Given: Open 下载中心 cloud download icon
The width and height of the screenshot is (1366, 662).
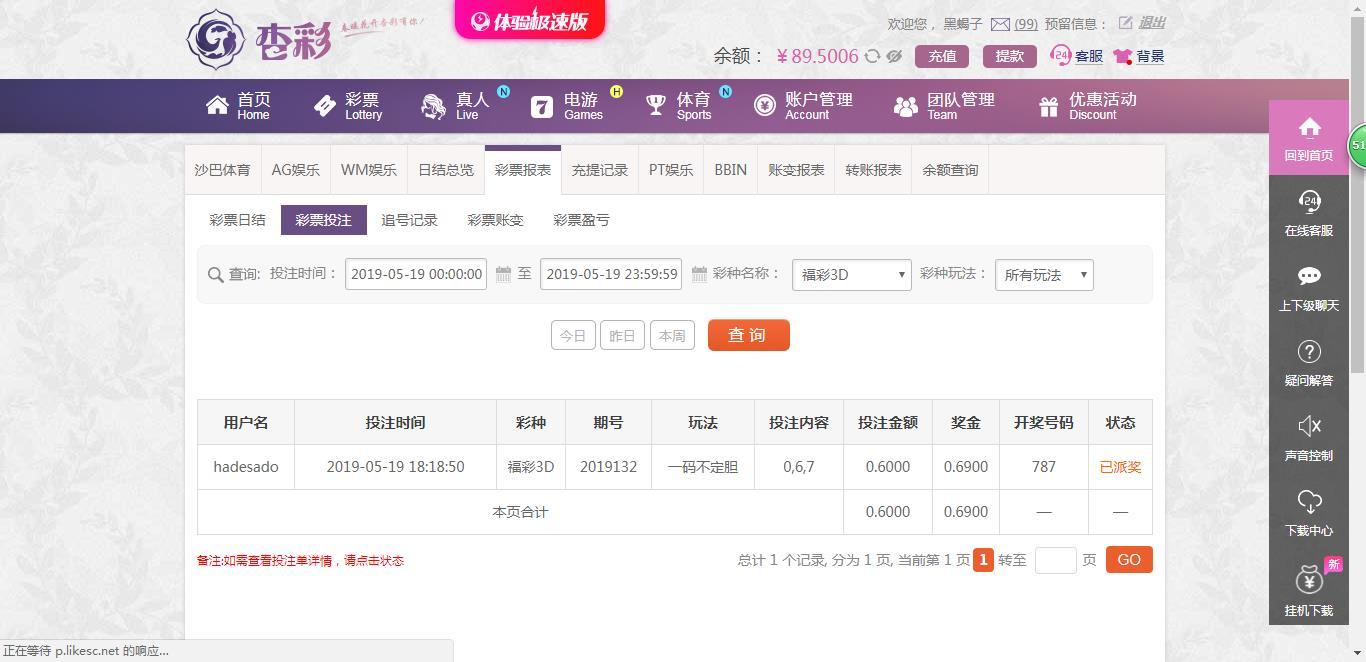Looking at the screenshot, I should (x=1309, y=501).
